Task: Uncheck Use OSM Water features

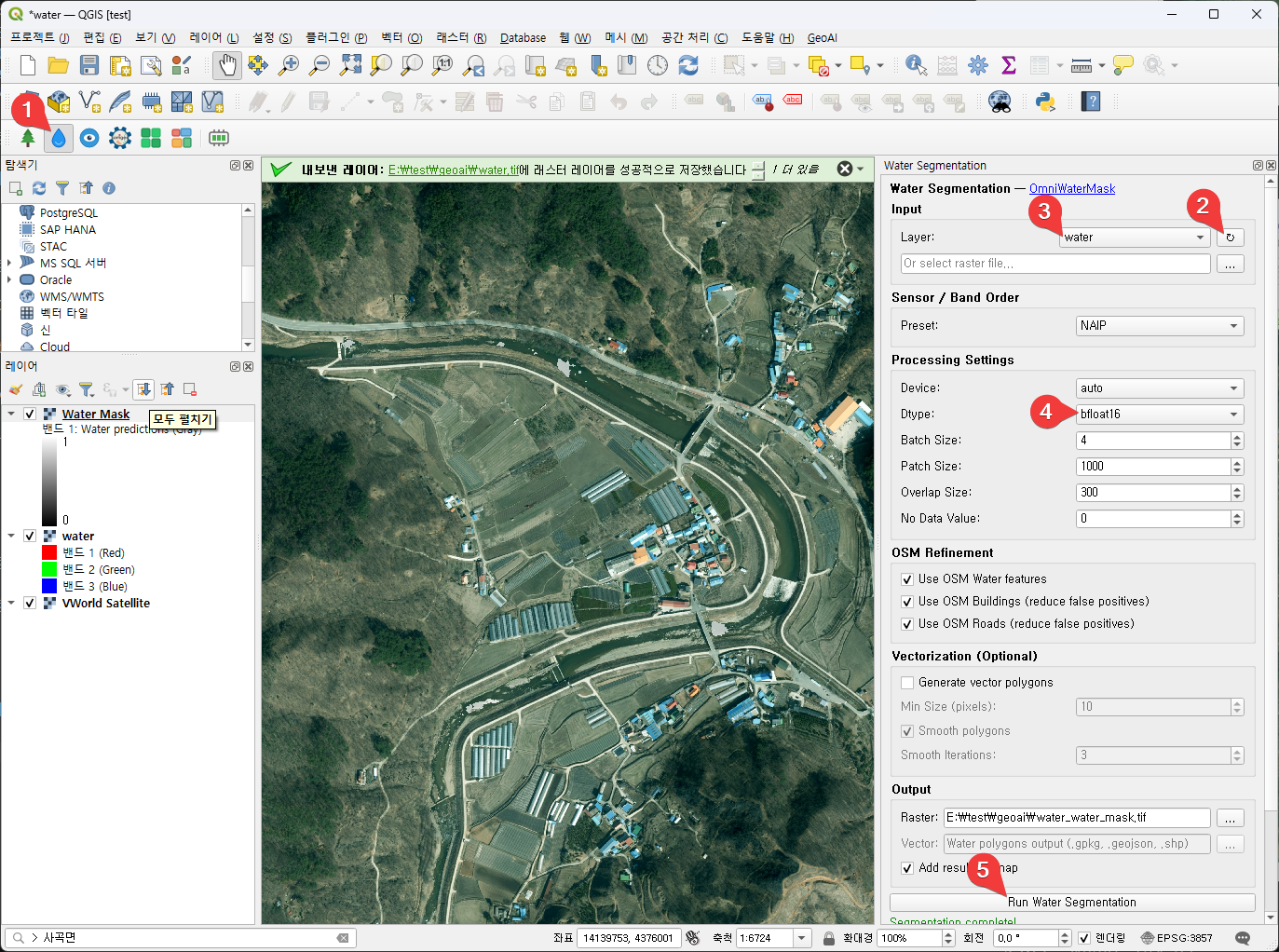Action: (x=907, y=579)
